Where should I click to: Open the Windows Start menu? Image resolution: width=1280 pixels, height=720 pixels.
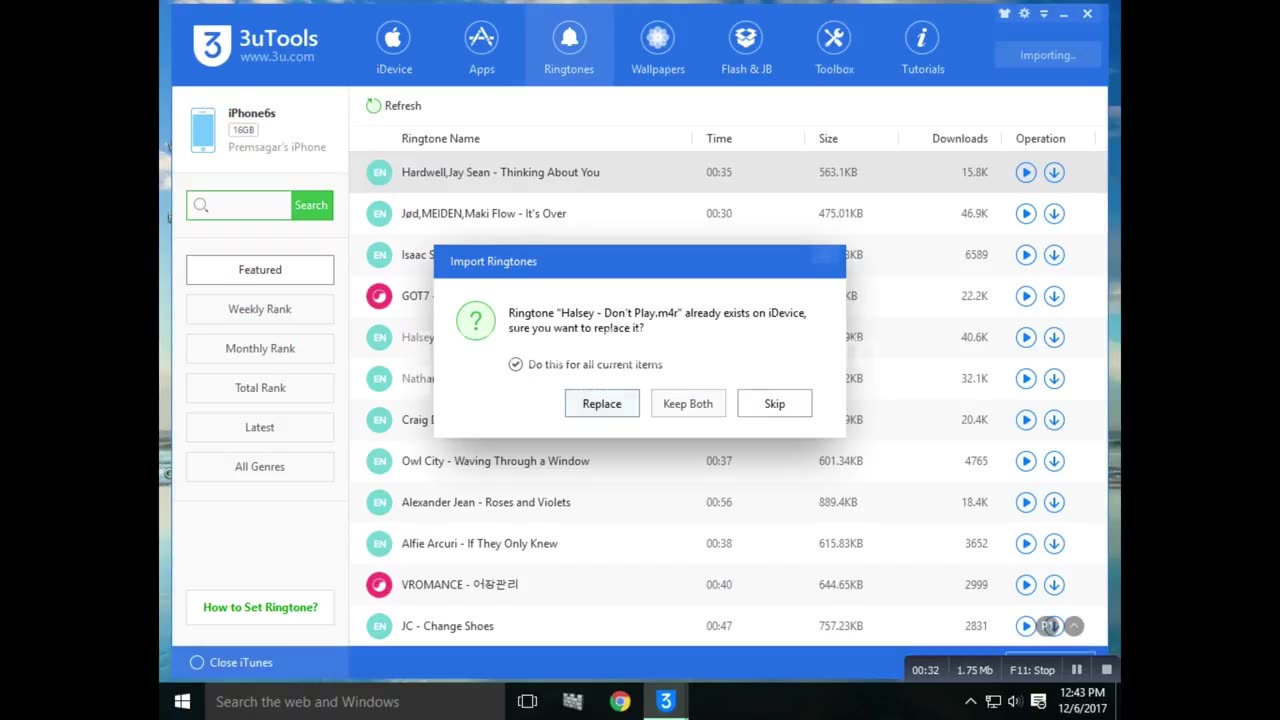[x=182, y=702]
